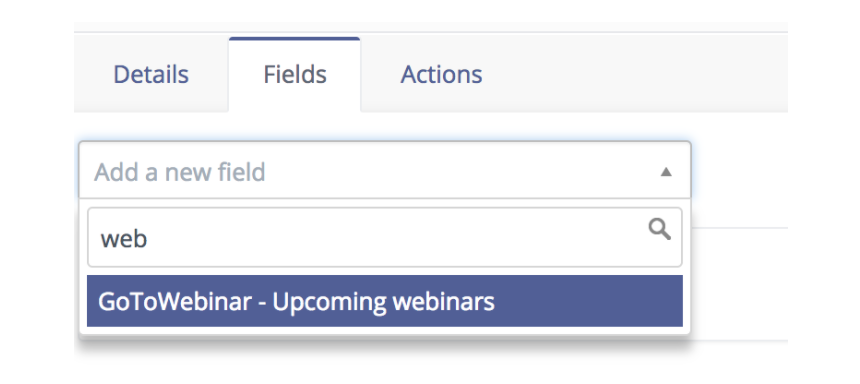860x384 pixels.
Task: Place the cursor after the text web
Action: (149, 239)
